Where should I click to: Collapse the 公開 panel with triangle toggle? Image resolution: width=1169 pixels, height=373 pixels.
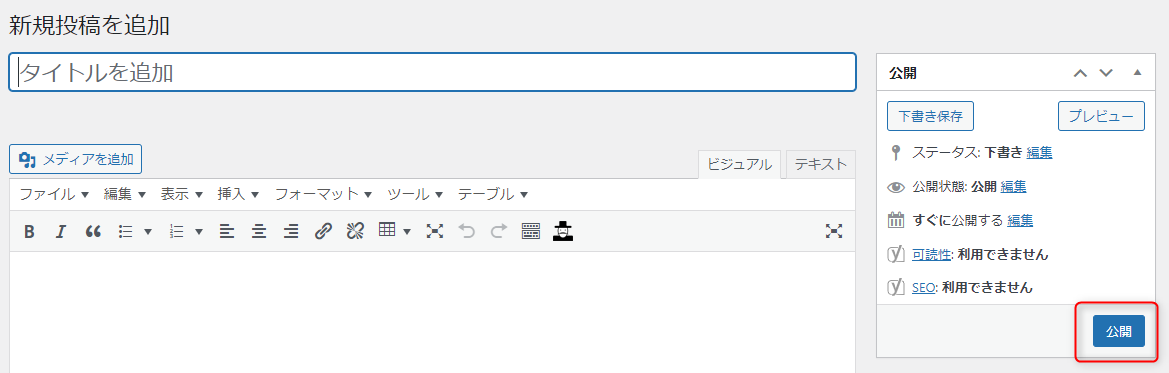coord(1137,73)
